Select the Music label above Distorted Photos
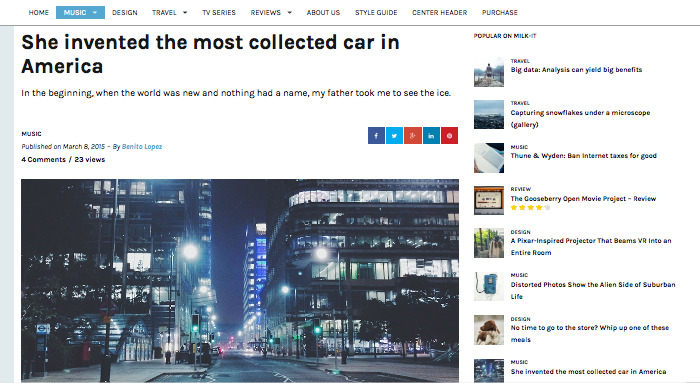 click(x=519, y=275)
